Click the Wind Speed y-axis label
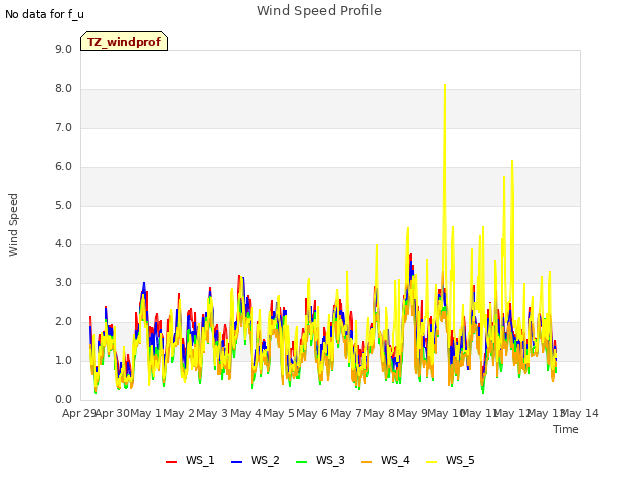This screenshot has height=480, width=640. click(13, 225)
